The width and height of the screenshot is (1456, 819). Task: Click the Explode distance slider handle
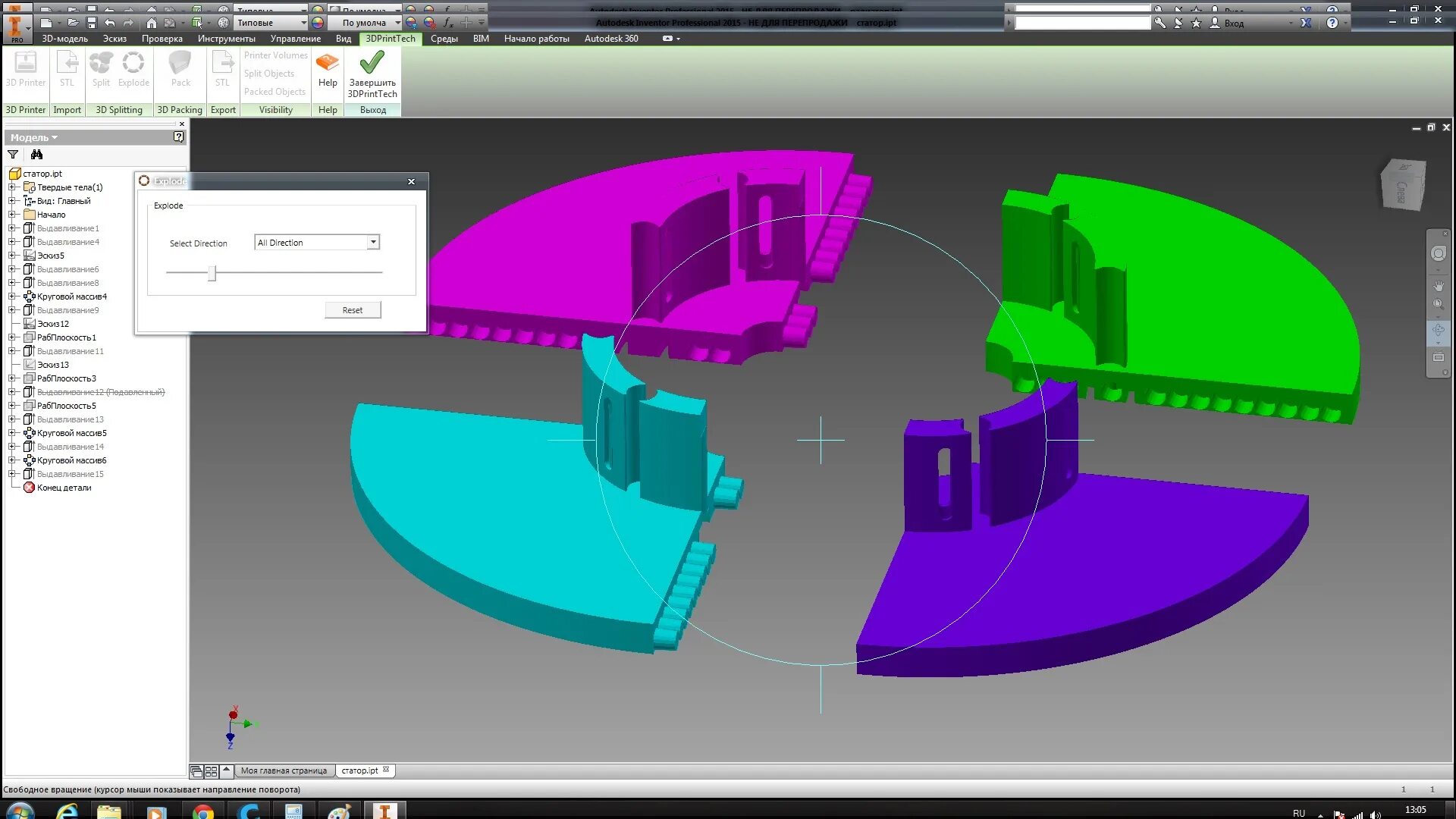pyautogui.click(x=212, y=273)
